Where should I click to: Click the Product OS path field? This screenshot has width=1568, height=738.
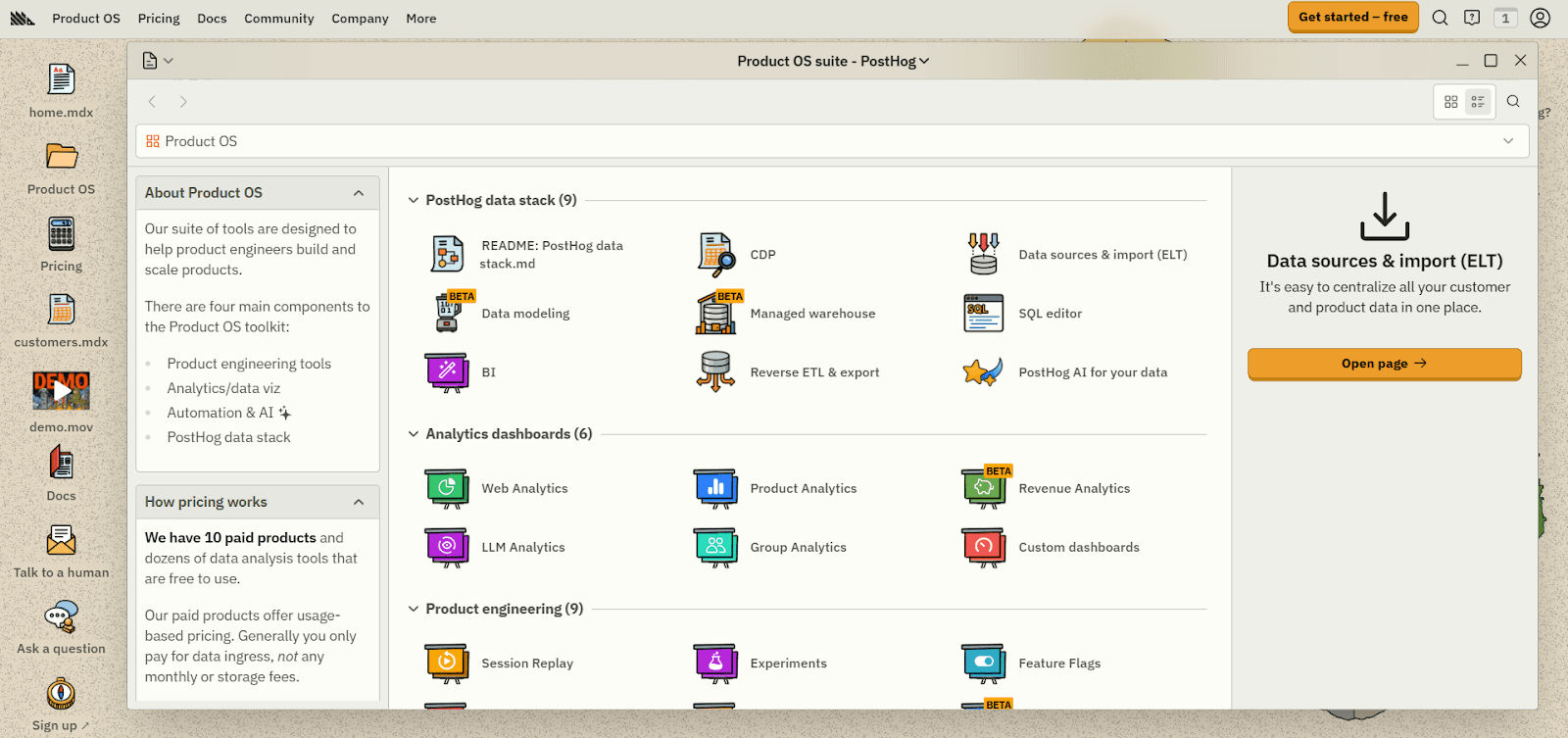832,141
